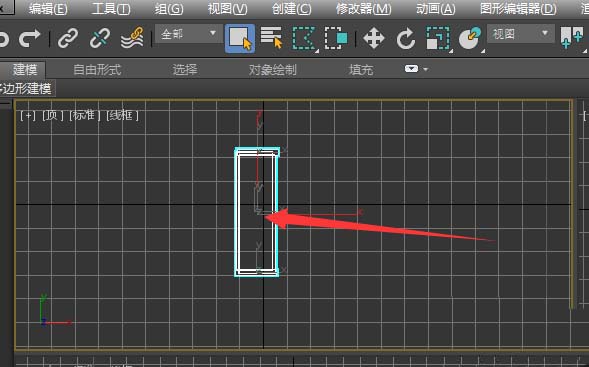Click the viewport [+] general menu label
This screenshot has width=589, height=367.
coord(28,115)
